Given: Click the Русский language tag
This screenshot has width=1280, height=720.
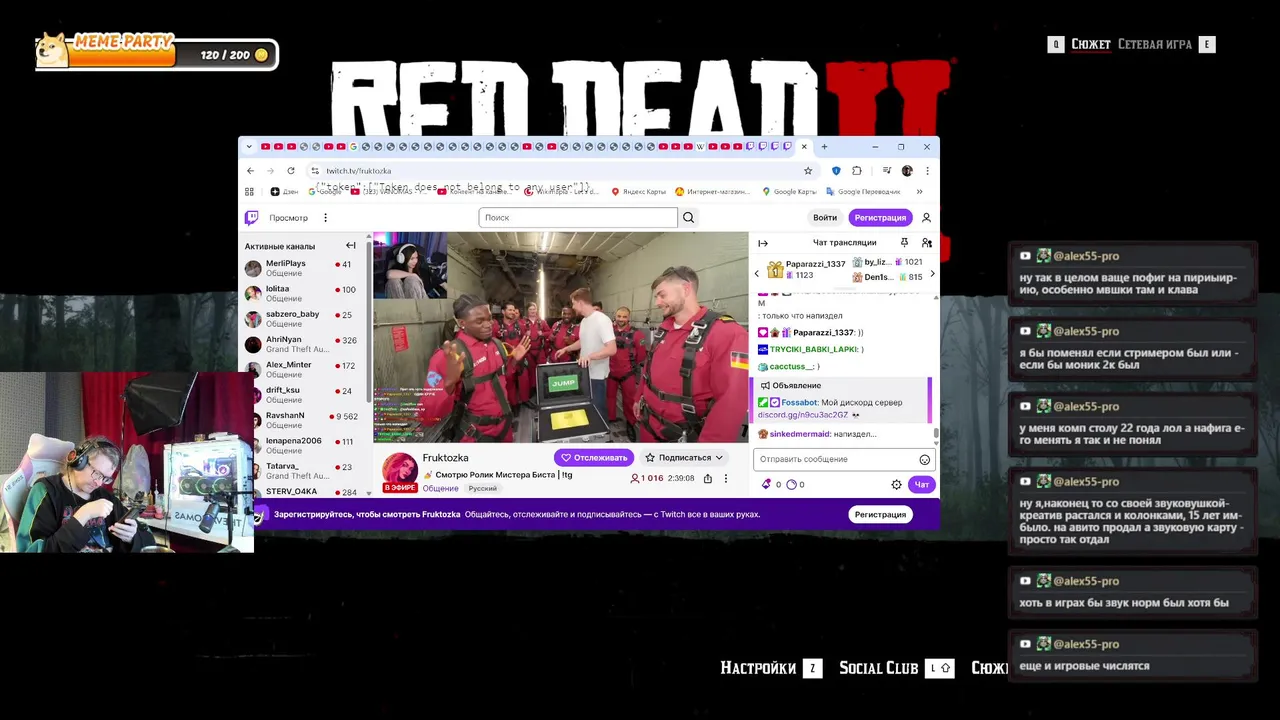Looking at the screenshot, I should 483,489.
